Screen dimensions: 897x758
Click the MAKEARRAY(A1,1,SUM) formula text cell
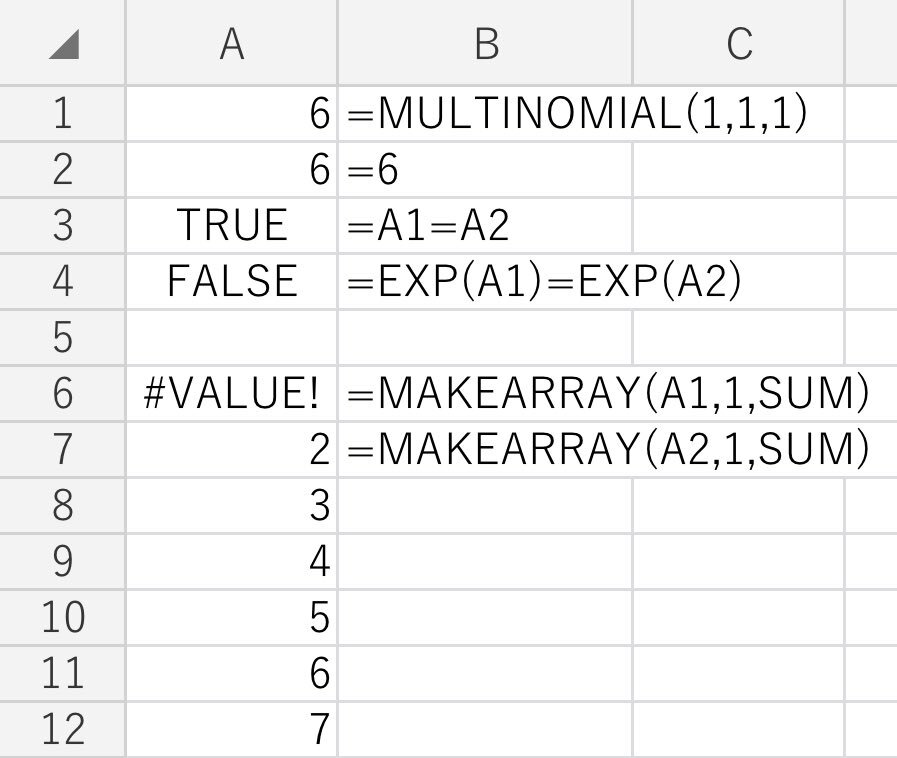(x=485, y=394)
